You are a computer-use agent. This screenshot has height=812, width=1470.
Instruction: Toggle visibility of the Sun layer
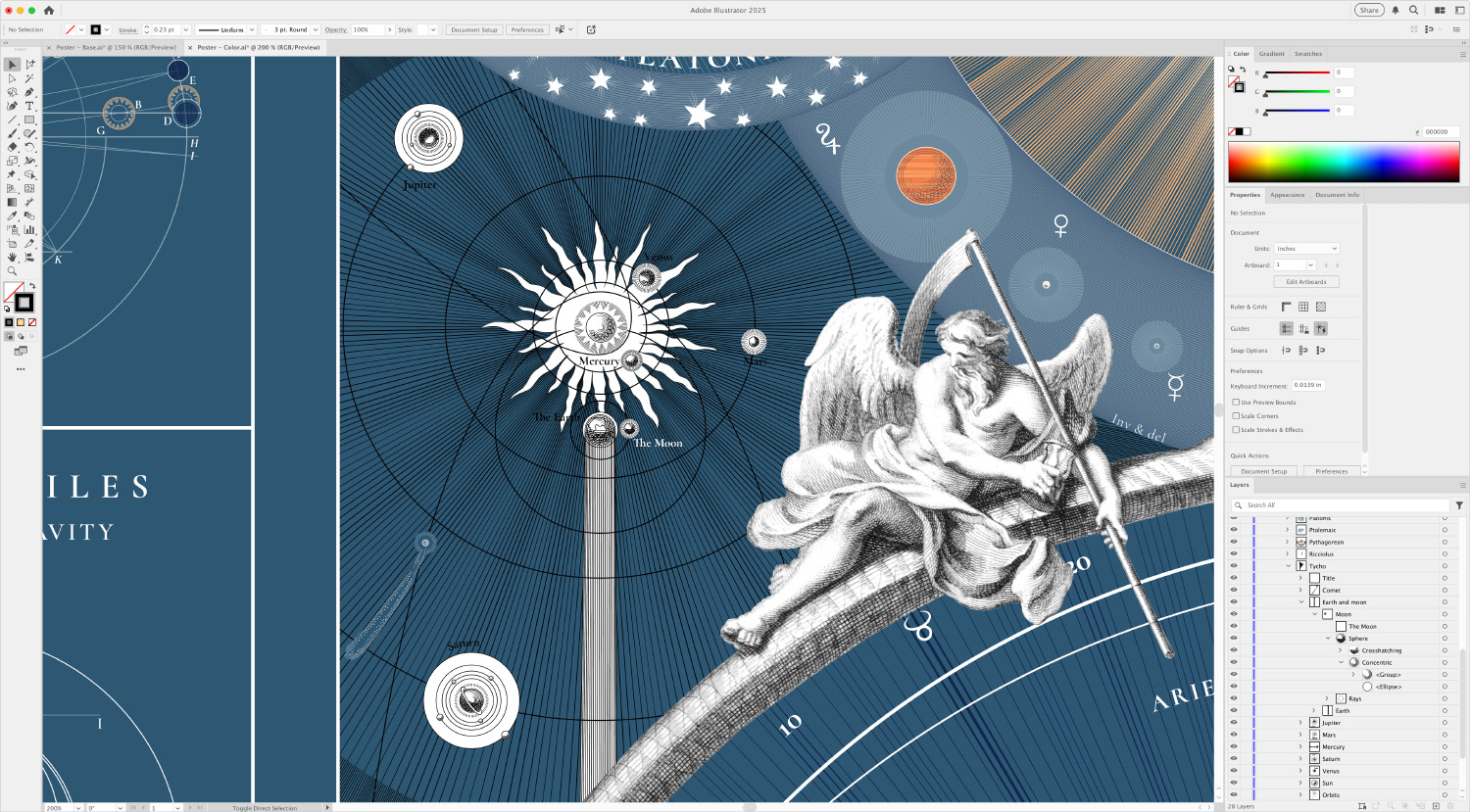[1234, 783]
